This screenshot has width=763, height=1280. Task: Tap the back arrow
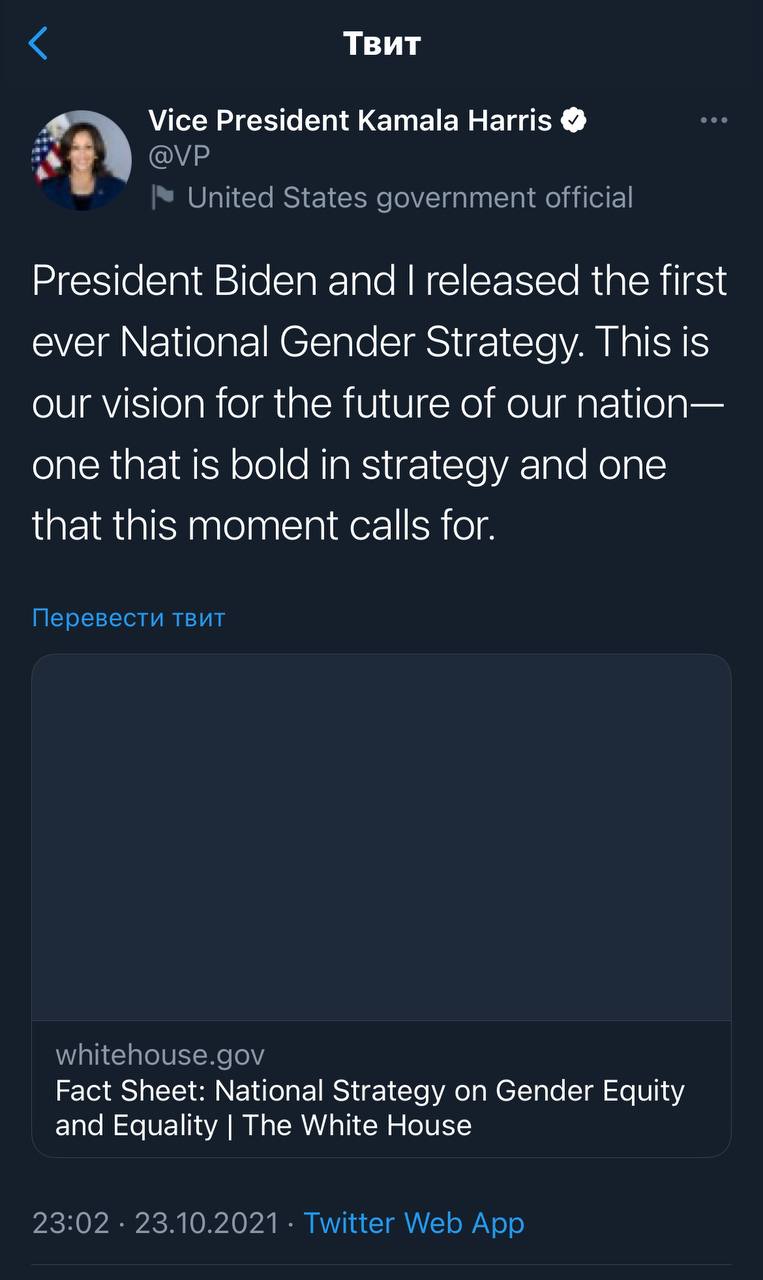tap(38, 44)
